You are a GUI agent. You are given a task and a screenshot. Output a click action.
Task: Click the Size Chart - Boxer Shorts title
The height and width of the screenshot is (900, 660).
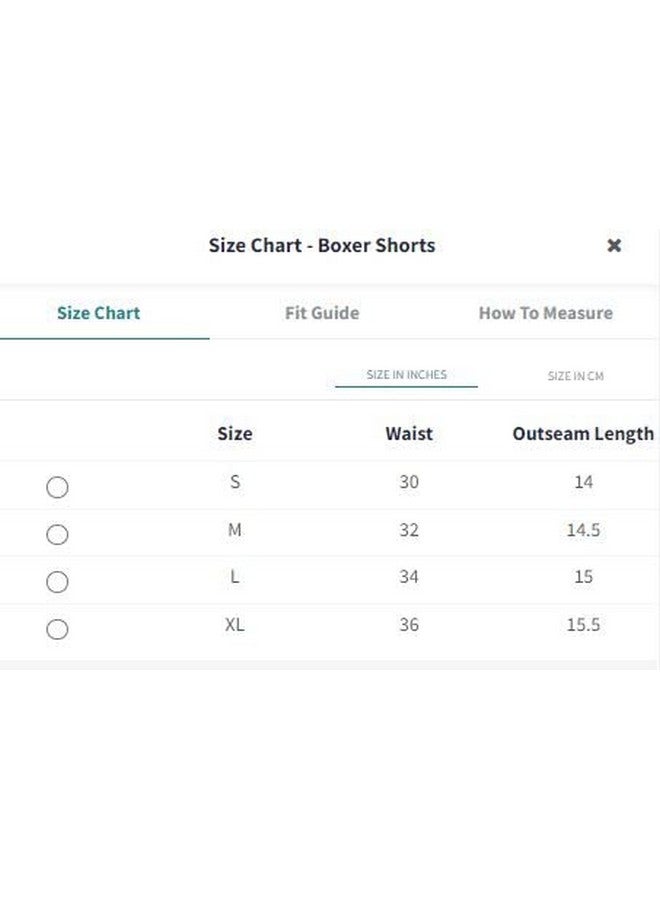(x=321, y=245)
